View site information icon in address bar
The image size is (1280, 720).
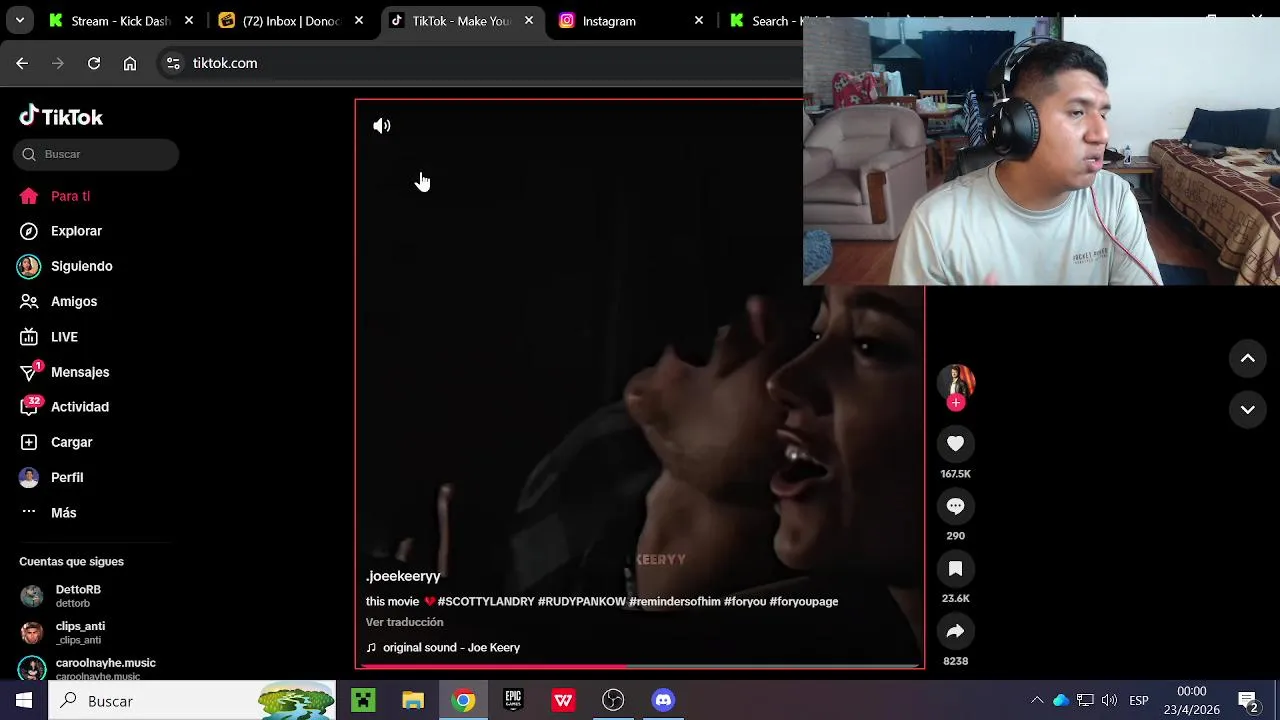click(x=173, y=63)
